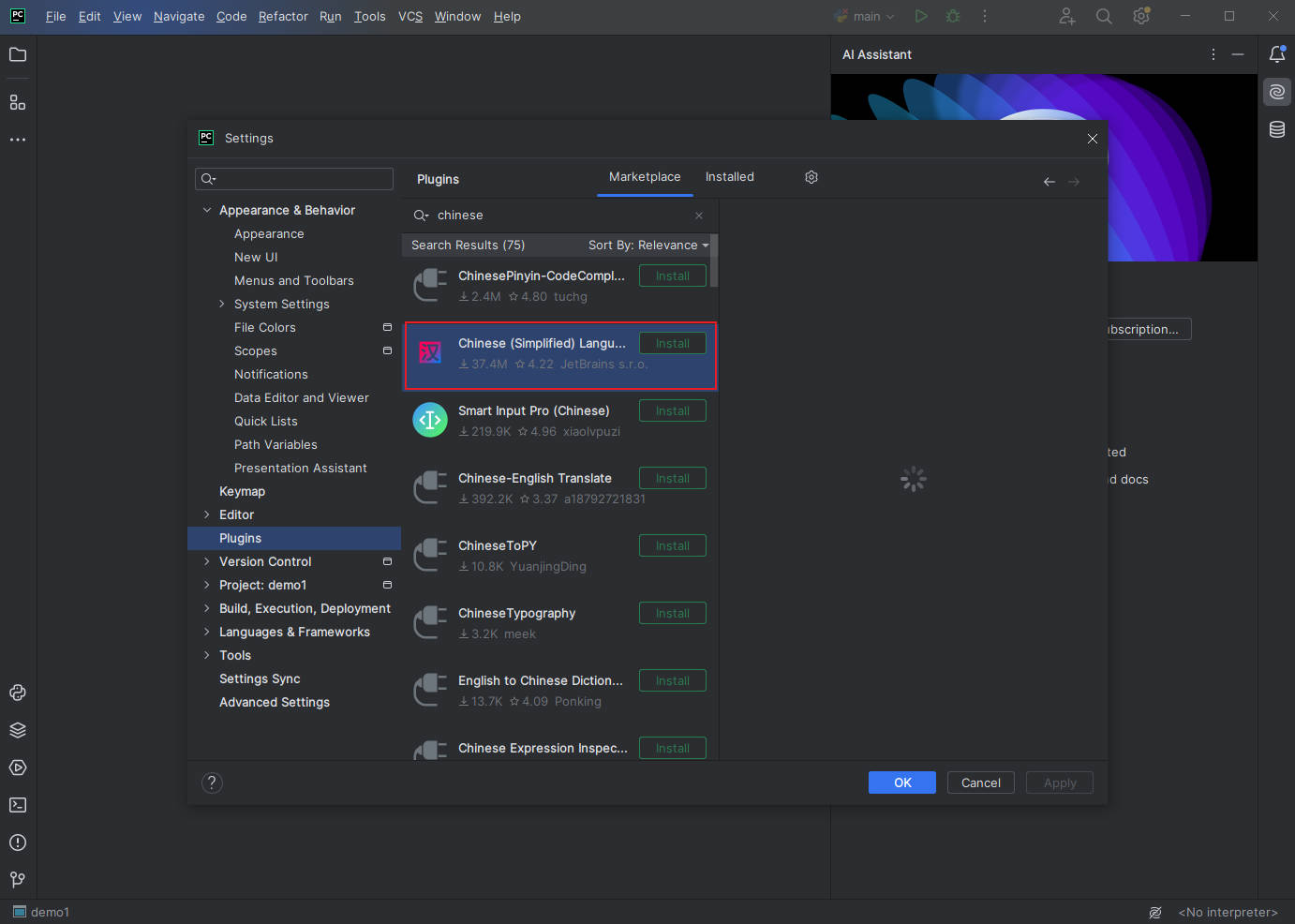Click the AI Assistant spiral icon
Viewport: 1295px width, 924px height.
1277,92
